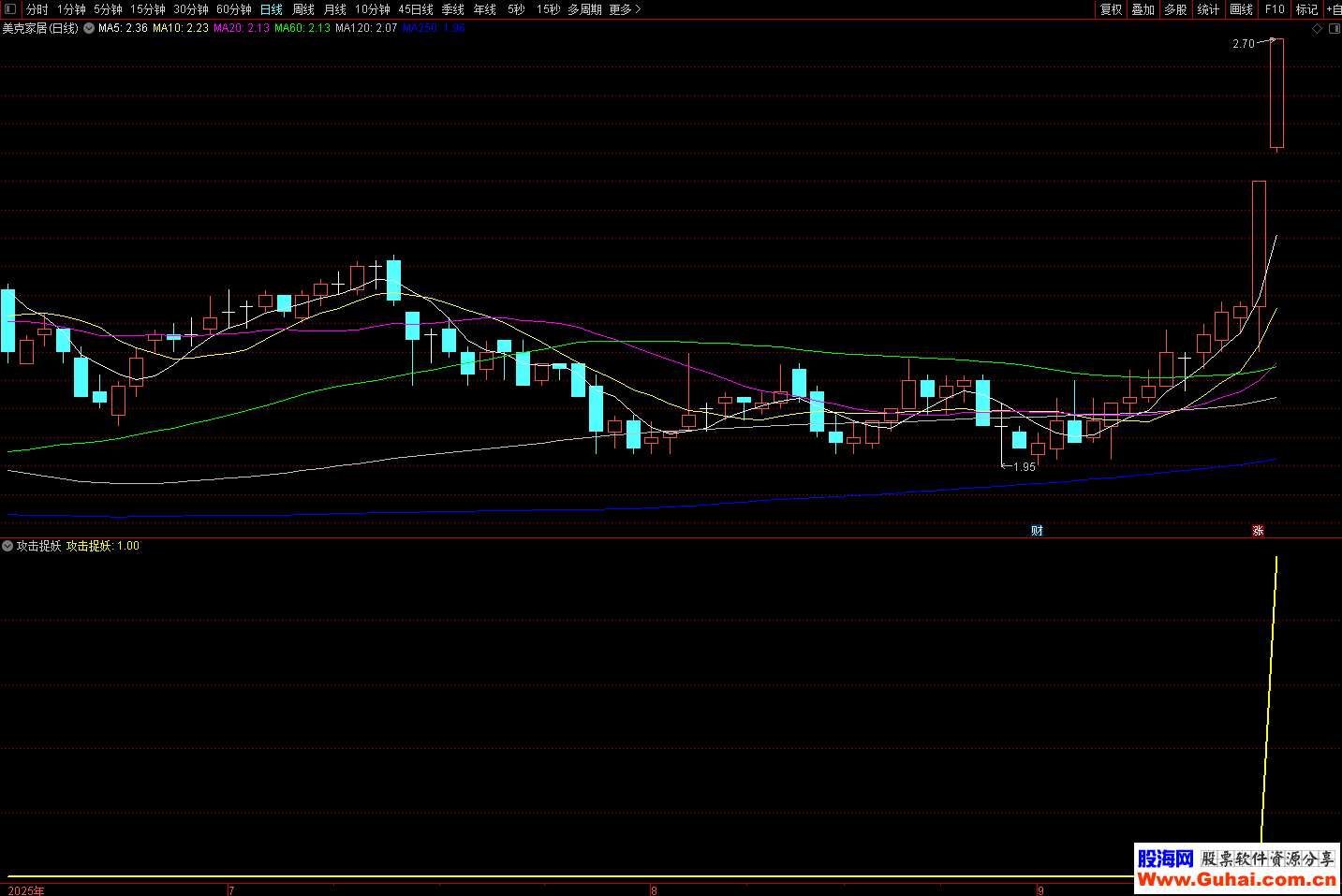This screenshot has height=896, width=1342.
Task: Click the MA250 value label
Action: click(x=434, y=28)
